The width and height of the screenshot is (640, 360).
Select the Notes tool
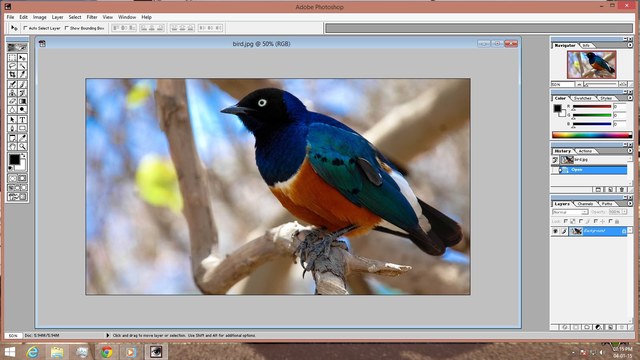(x=12, y=138)
